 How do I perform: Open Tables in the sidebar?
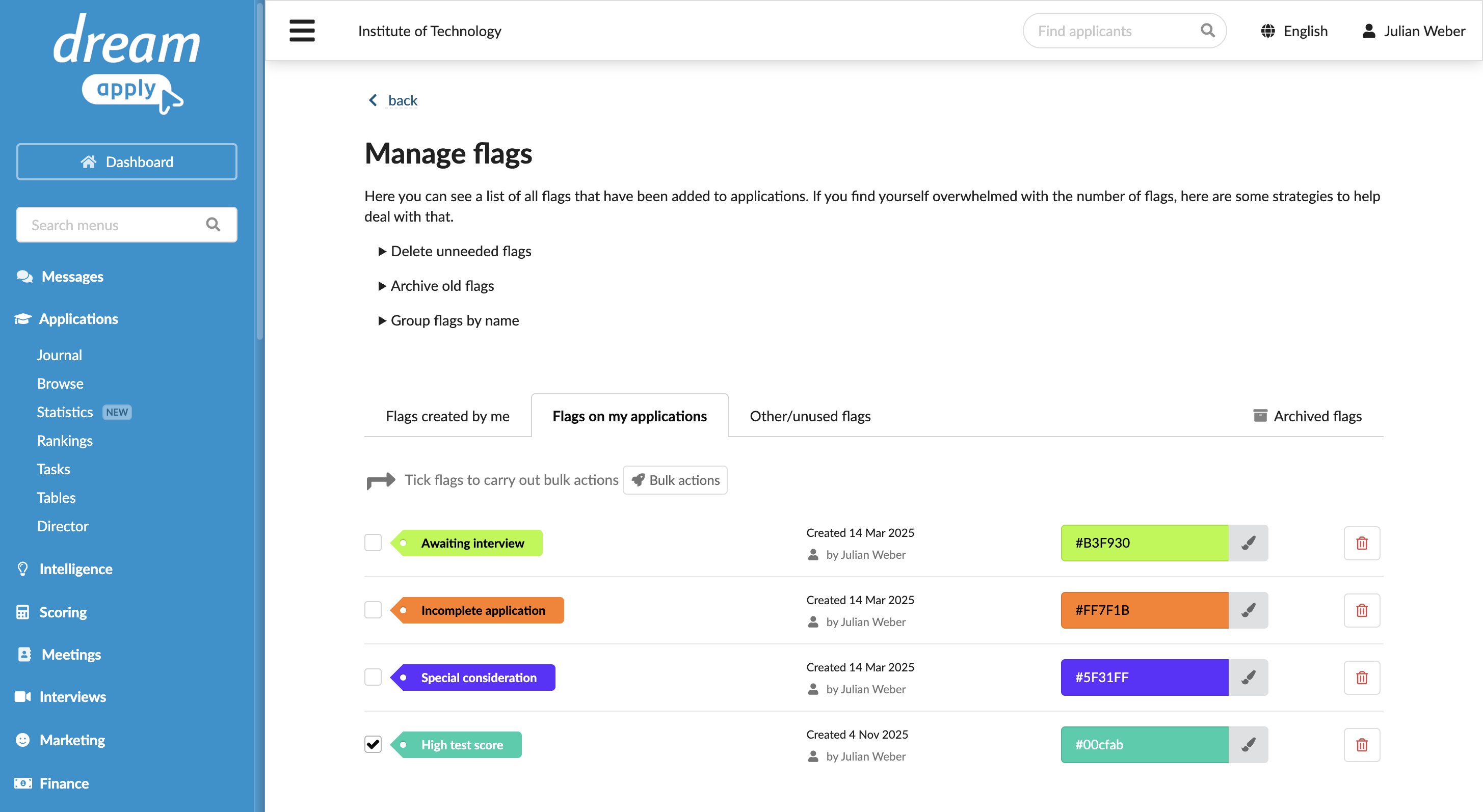click(56, 497)
